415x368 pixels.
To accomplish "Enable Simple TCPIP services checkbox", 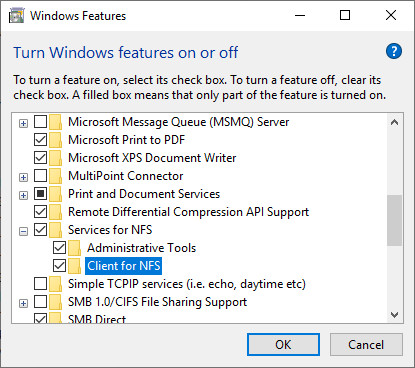I will coord(40,284).
